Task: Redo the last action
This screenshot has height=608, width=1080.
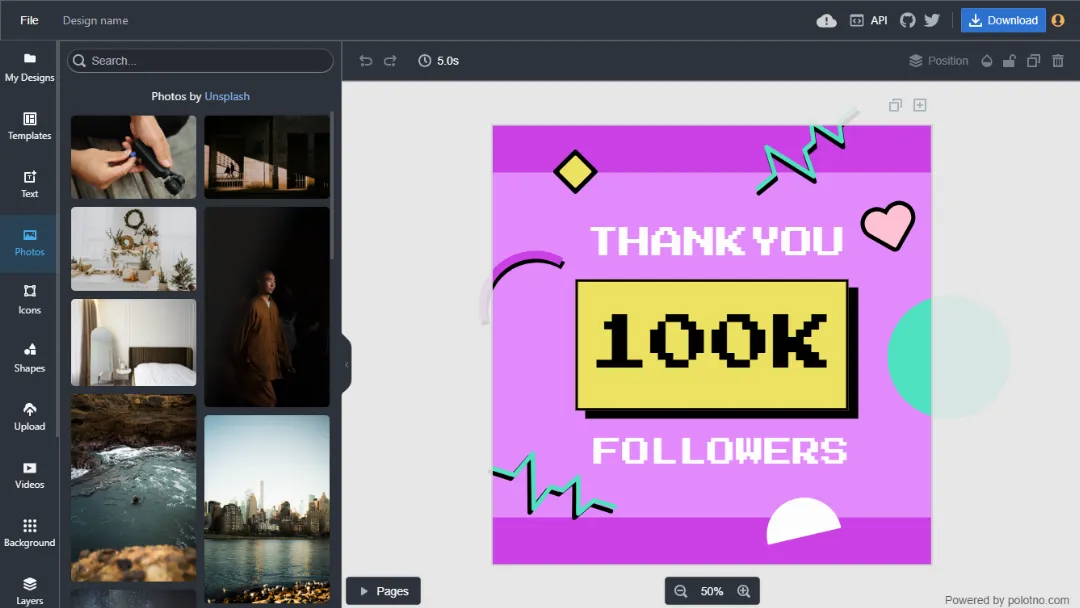Action: [390, 61]
